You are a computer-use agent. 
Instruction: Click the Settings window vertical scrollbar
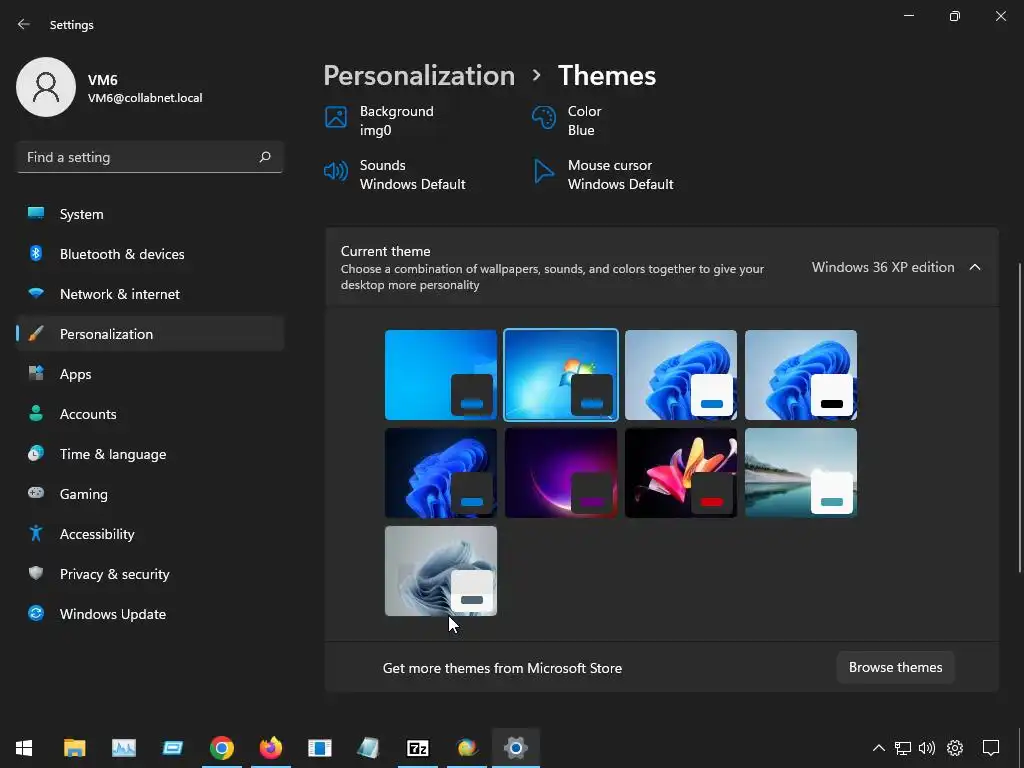[x=1019, y=418]
